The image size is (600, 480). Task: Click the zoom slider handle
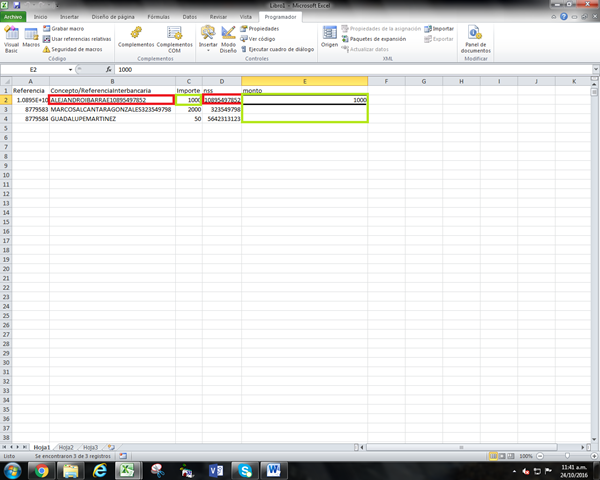[x=567, y=456]
